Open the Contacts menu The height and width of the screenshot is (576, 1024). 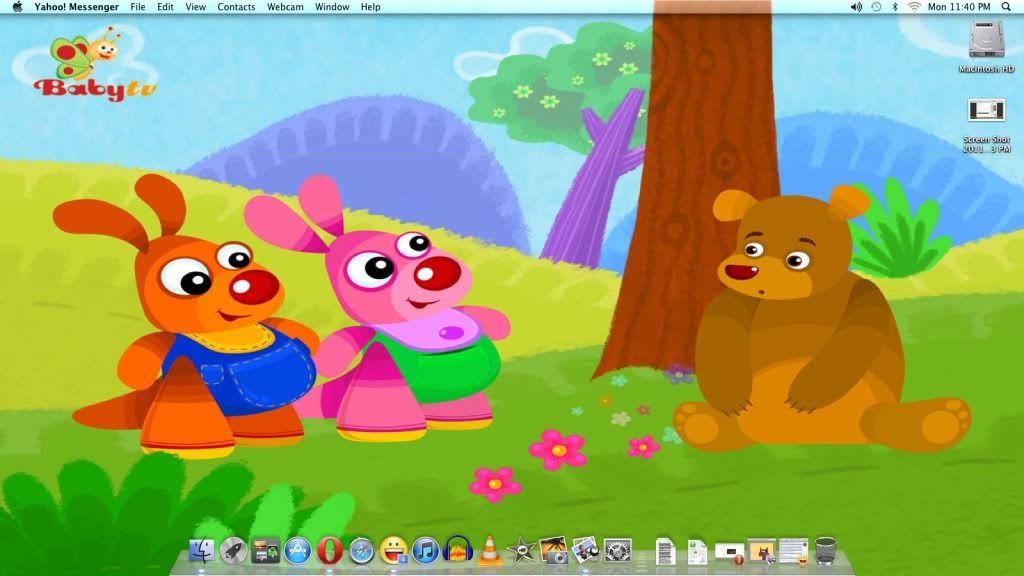coord(236,7)
